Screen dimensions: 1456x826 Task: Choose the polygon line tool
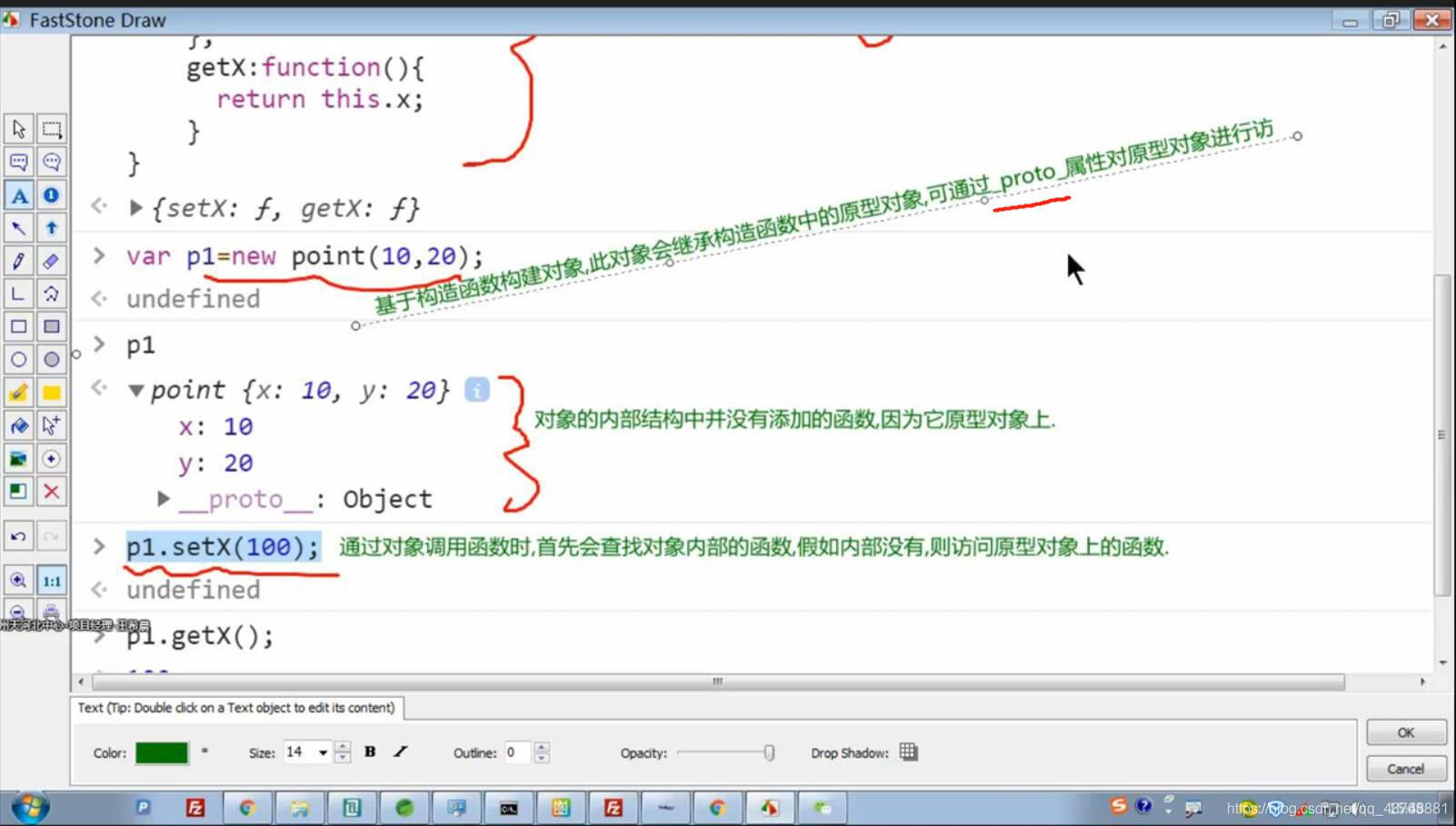coord(52,294)
